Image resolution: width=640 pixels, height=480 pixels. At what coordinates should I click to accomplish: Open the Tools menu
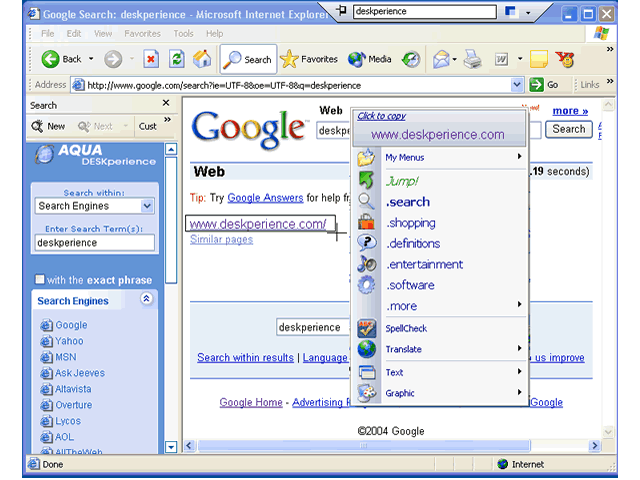[x=183, y=33]
